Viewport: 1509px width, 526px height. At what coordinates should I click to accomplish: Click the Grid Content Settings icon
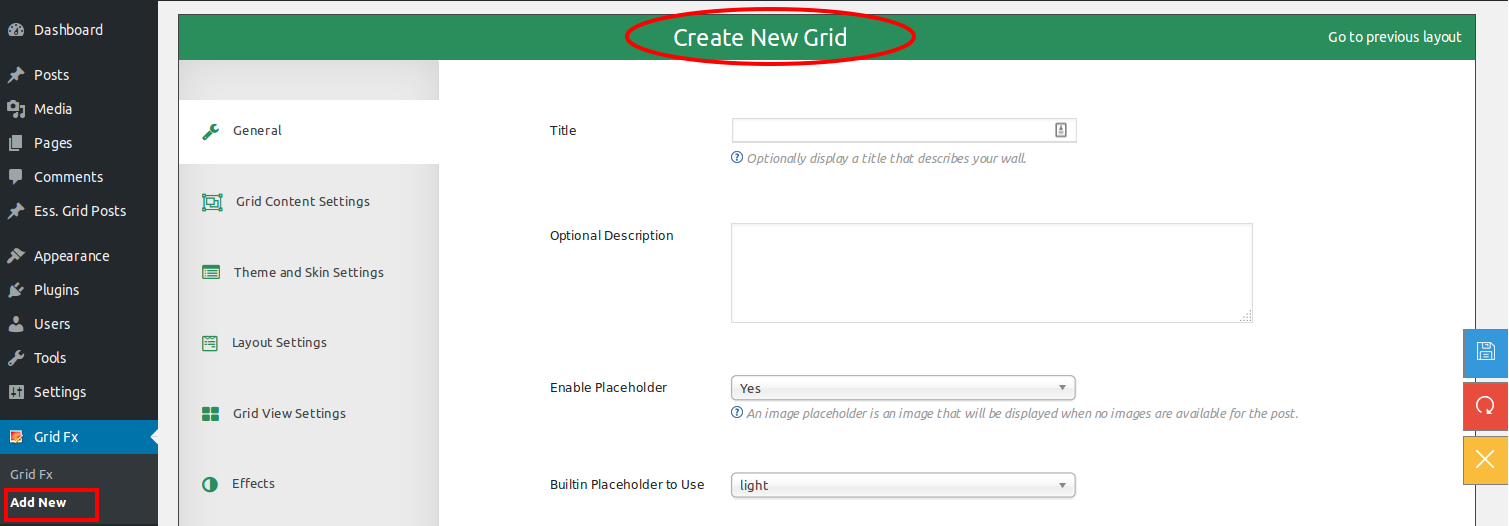[211, 202]
